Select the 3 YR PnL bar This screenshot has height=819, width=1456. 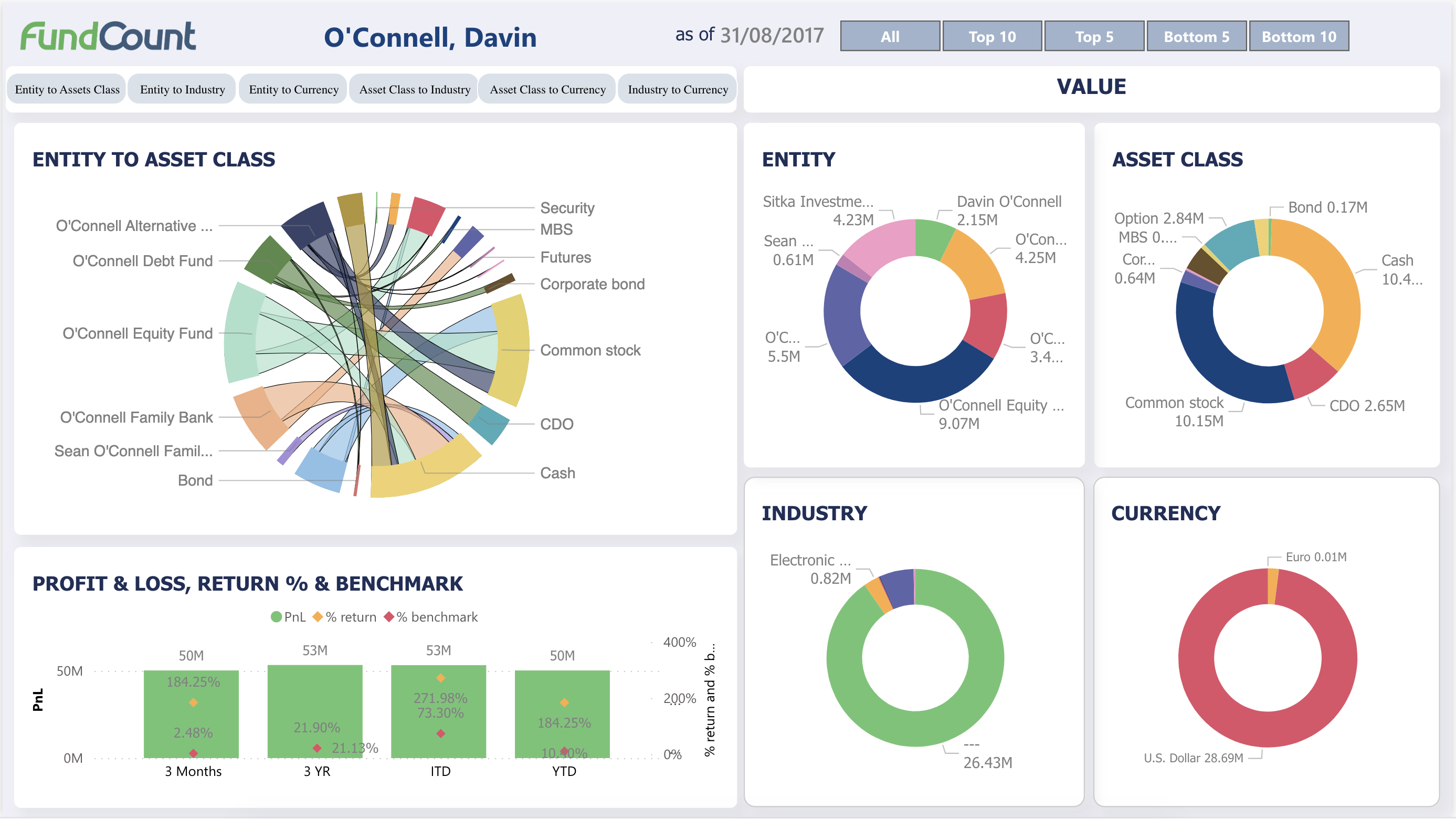315,711
